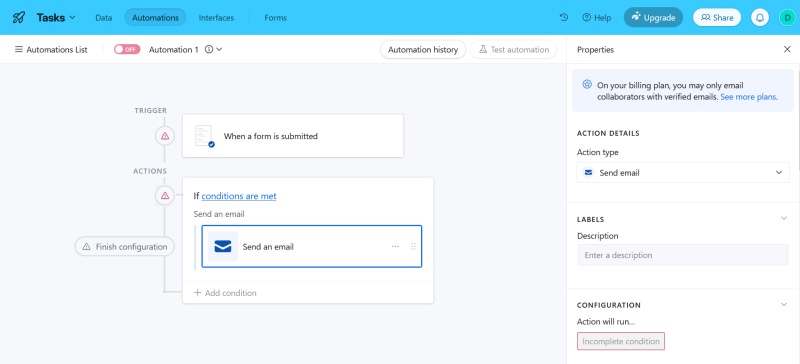Open Automation history
800x364 pixels.
click(x=423, y=50)
